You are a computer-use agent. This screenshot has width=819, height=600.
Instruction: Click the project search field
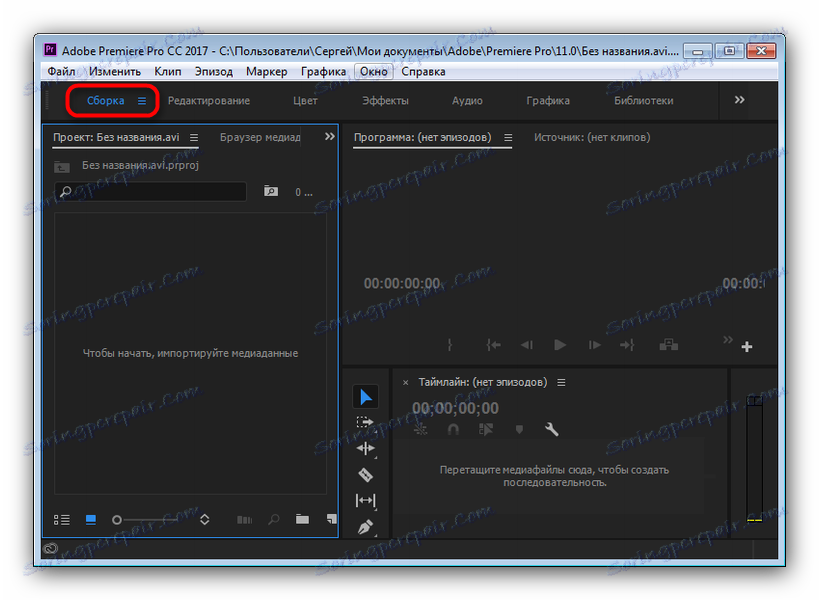pos(150,192)
